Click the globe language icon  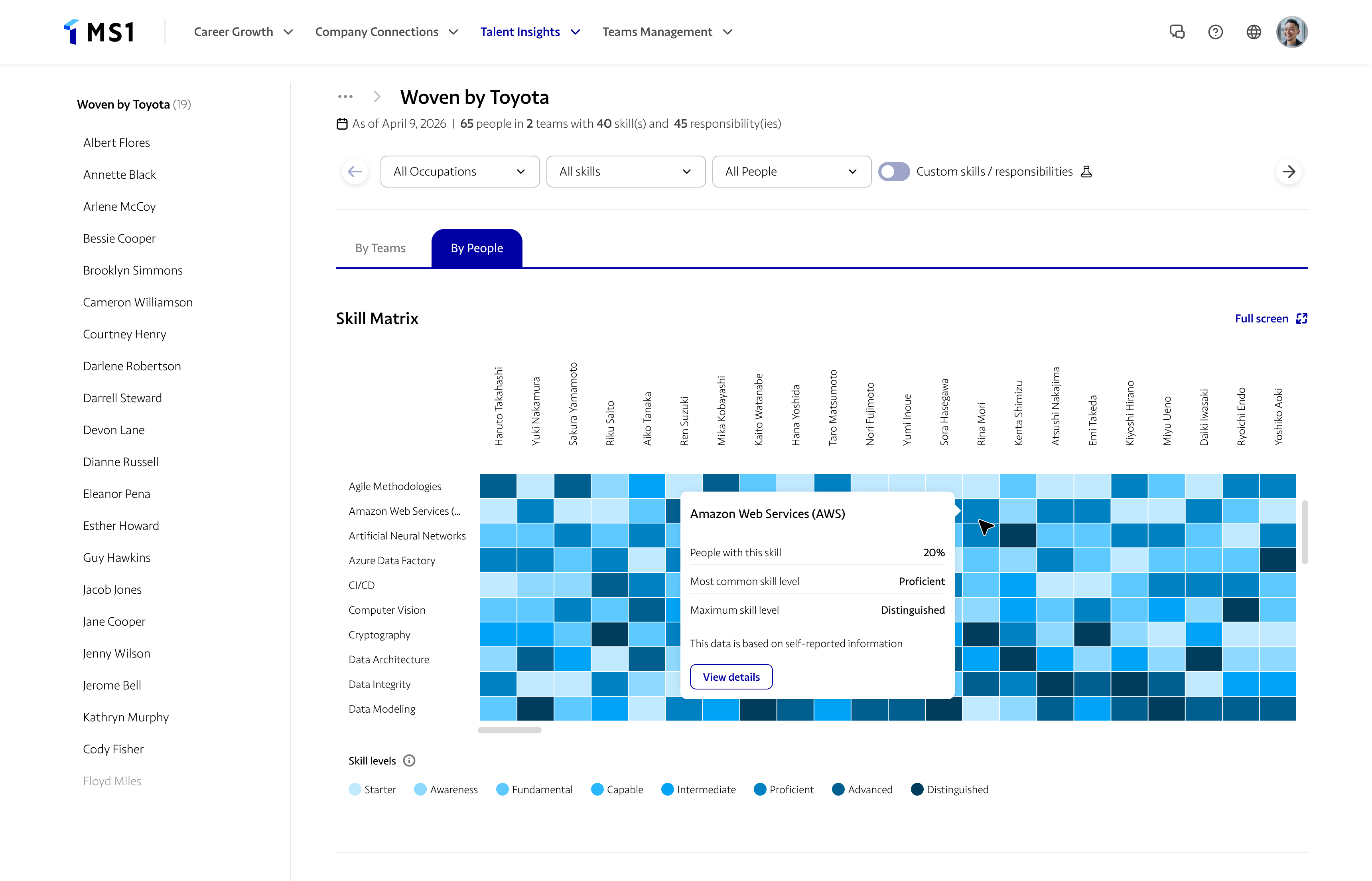[x=1254, y=32]
